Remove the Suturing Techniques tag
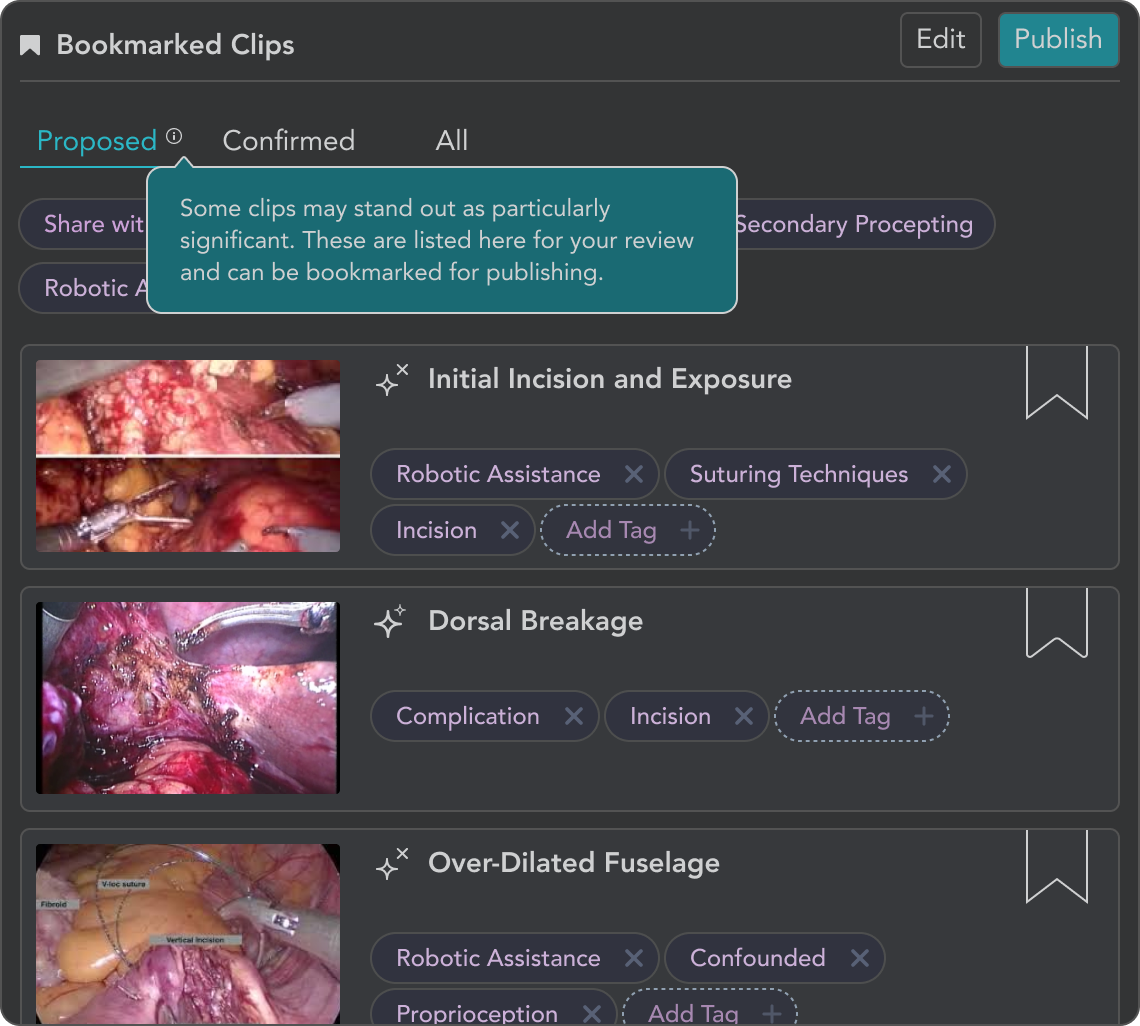Viewport: 1140px width, 1026px height. [942, 474]
